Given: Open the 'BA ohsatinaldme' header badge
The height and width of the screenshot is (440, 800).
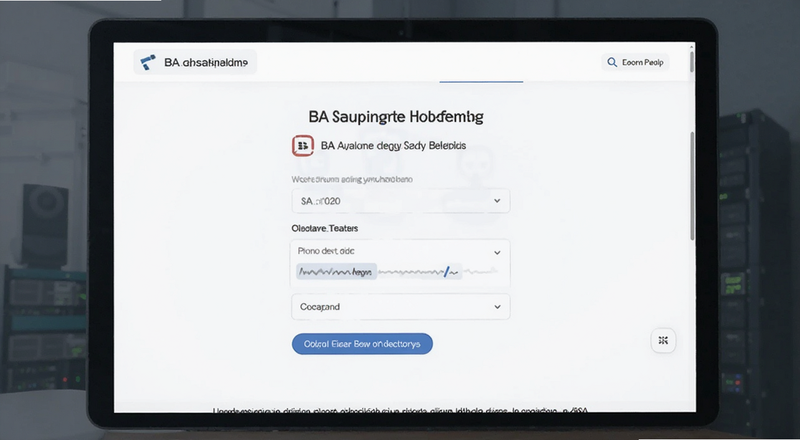Looking at the screenshot, I should (195, 62).
